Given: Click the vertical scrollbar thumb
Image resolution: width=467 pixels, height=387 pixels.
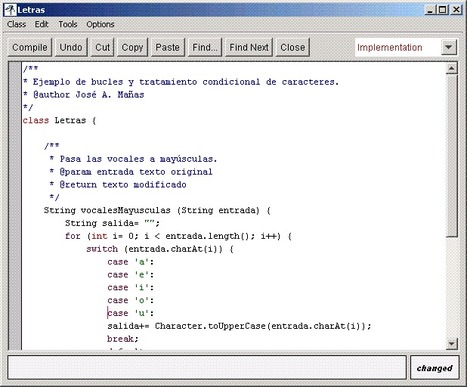Looking at the screenshot, I should click(x=451, y=156).
